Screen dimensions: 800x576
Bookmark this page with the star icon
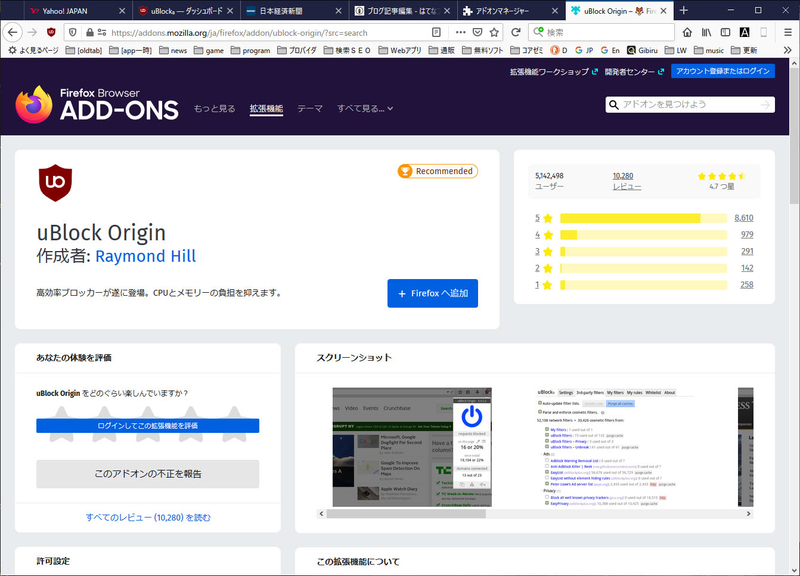coord(494,32)
